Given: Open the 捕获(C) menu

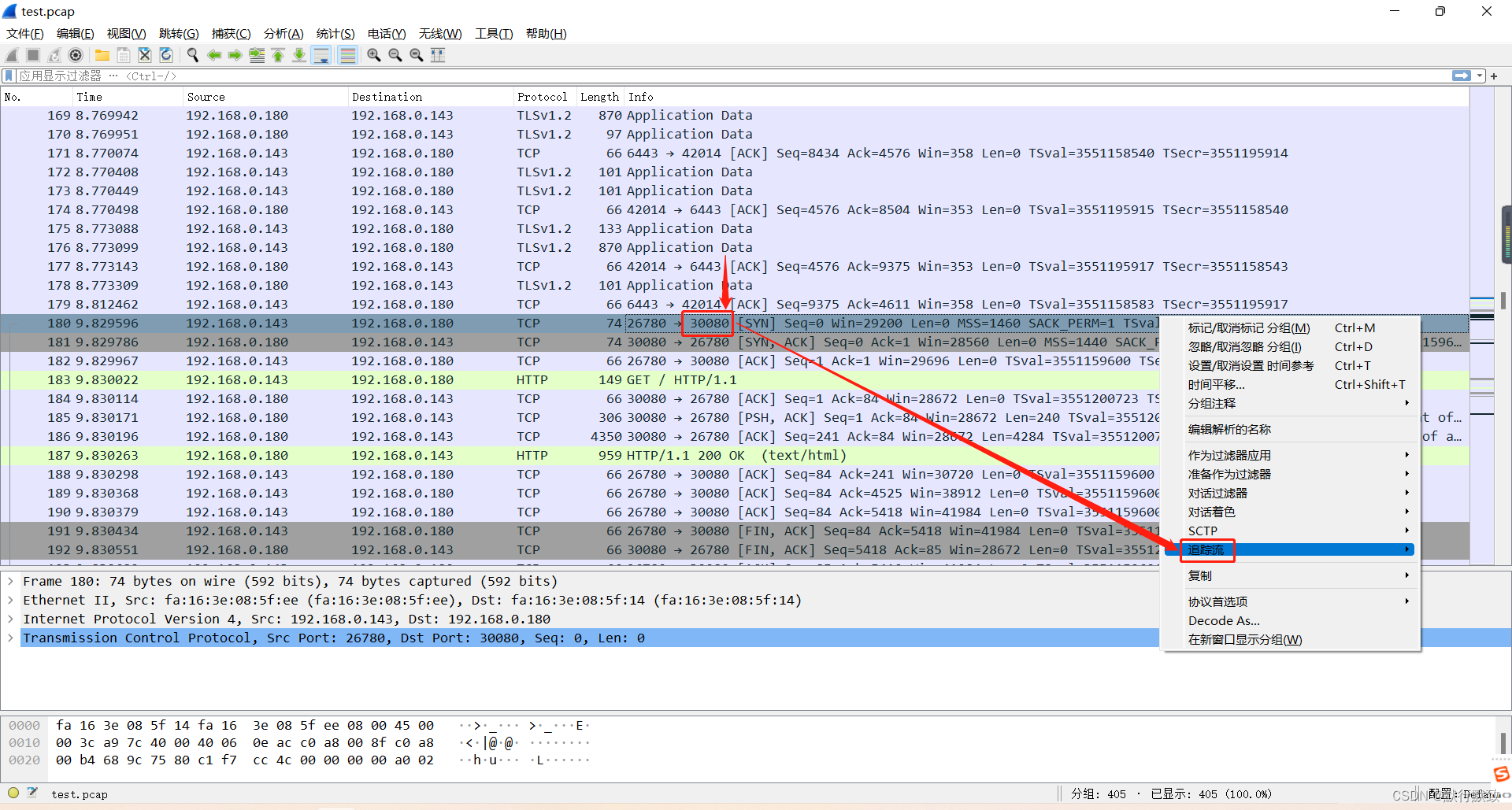Looking at the screenshot, I should (232, 34).
